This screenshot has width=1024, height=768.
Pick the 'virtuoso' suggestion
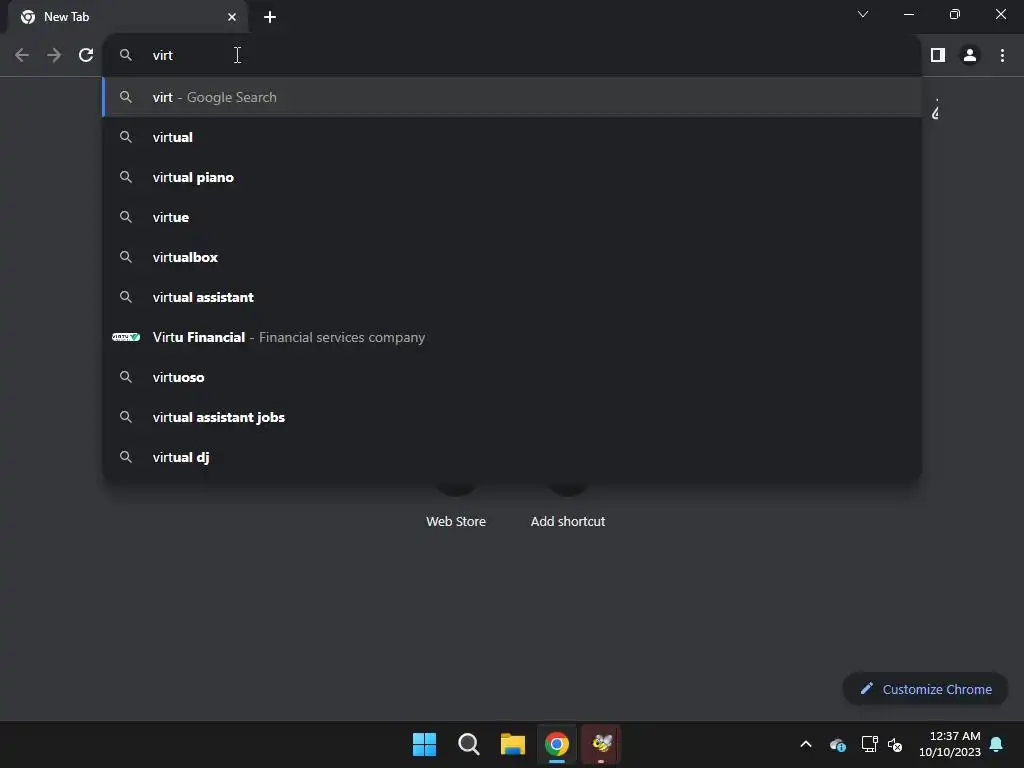[512, 377]
